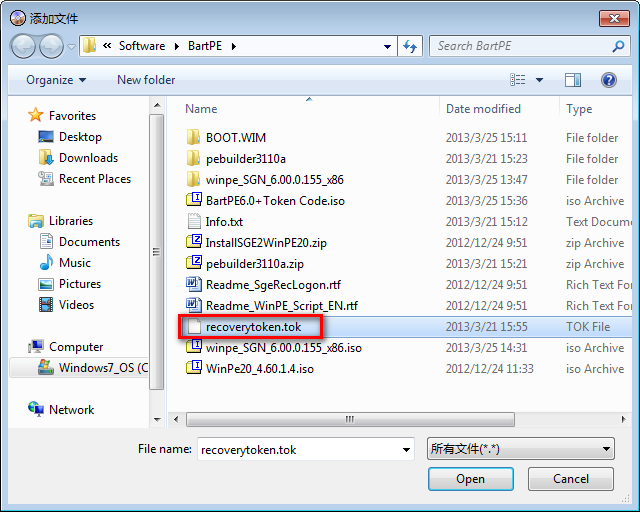
Task: Click the refresh button beside address bar
Action: (x=410, y=46)
